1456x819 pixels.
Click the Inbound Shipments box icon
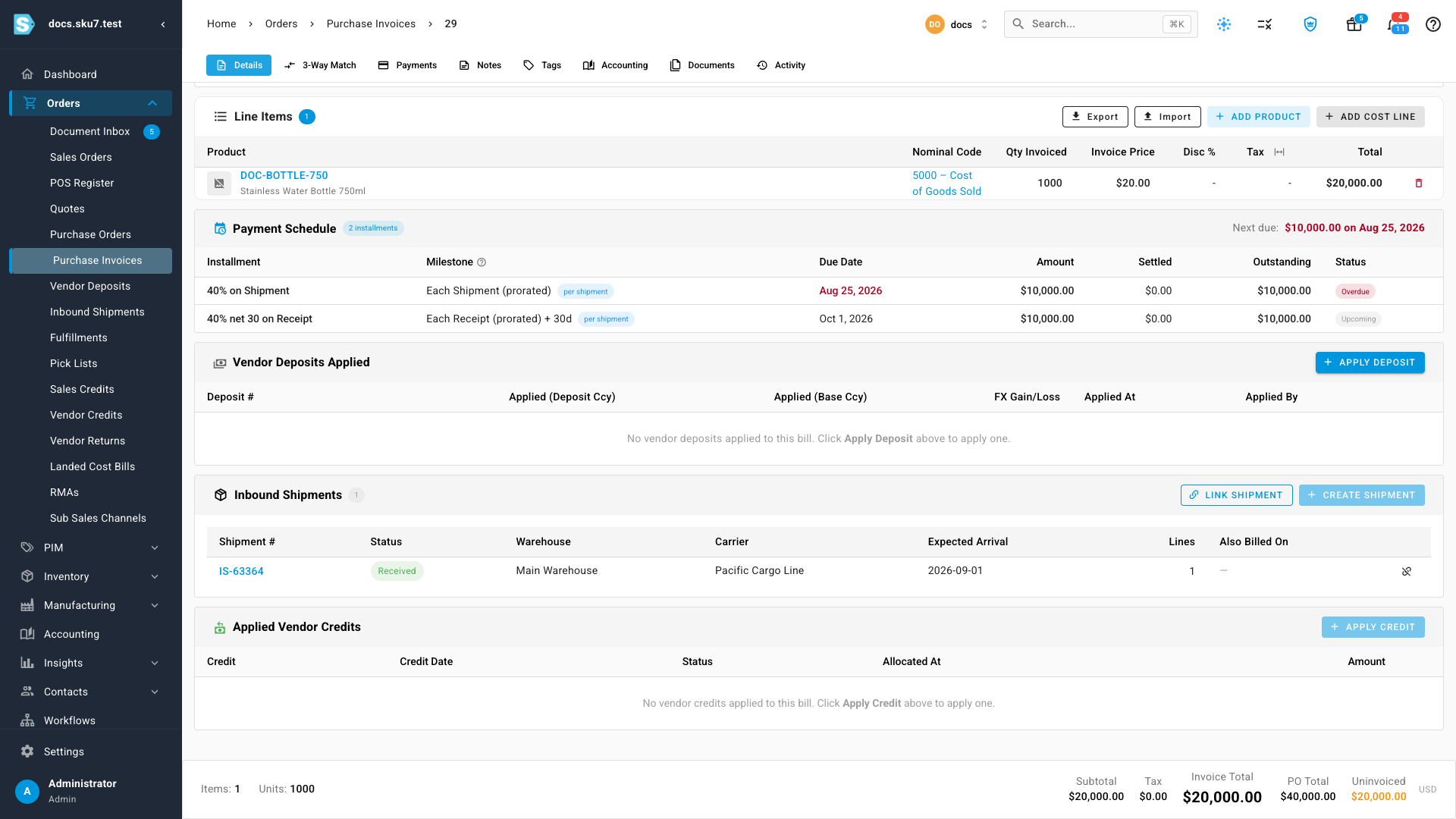(221, 495)
